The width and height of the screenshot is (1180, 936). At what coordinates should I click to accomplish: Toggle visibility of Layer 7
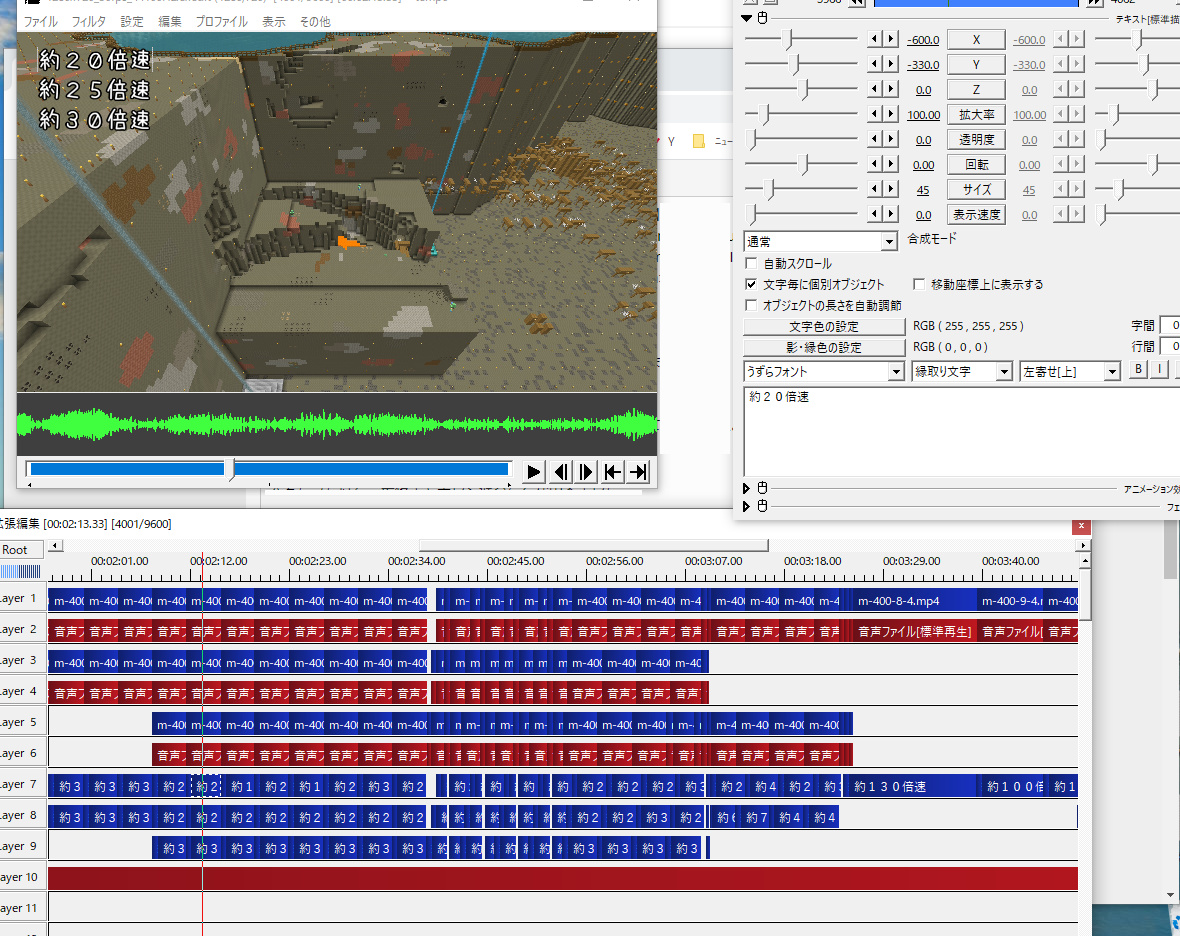(21, 784)
